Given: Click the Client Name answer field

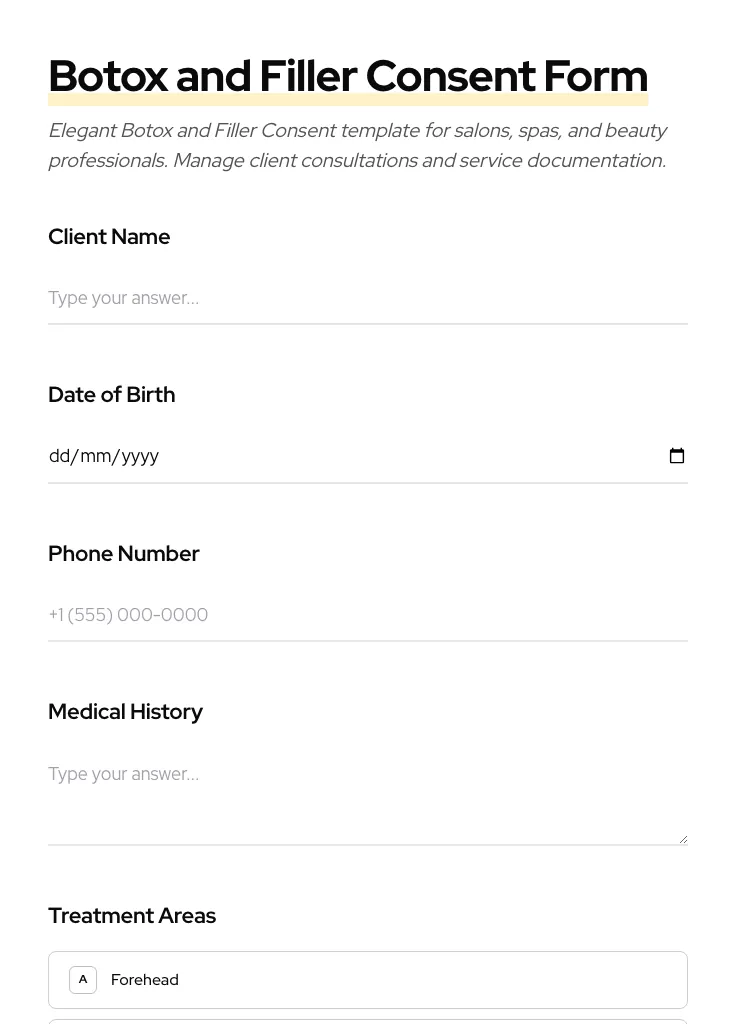Looking at the screenshot, I should point(368,298).
